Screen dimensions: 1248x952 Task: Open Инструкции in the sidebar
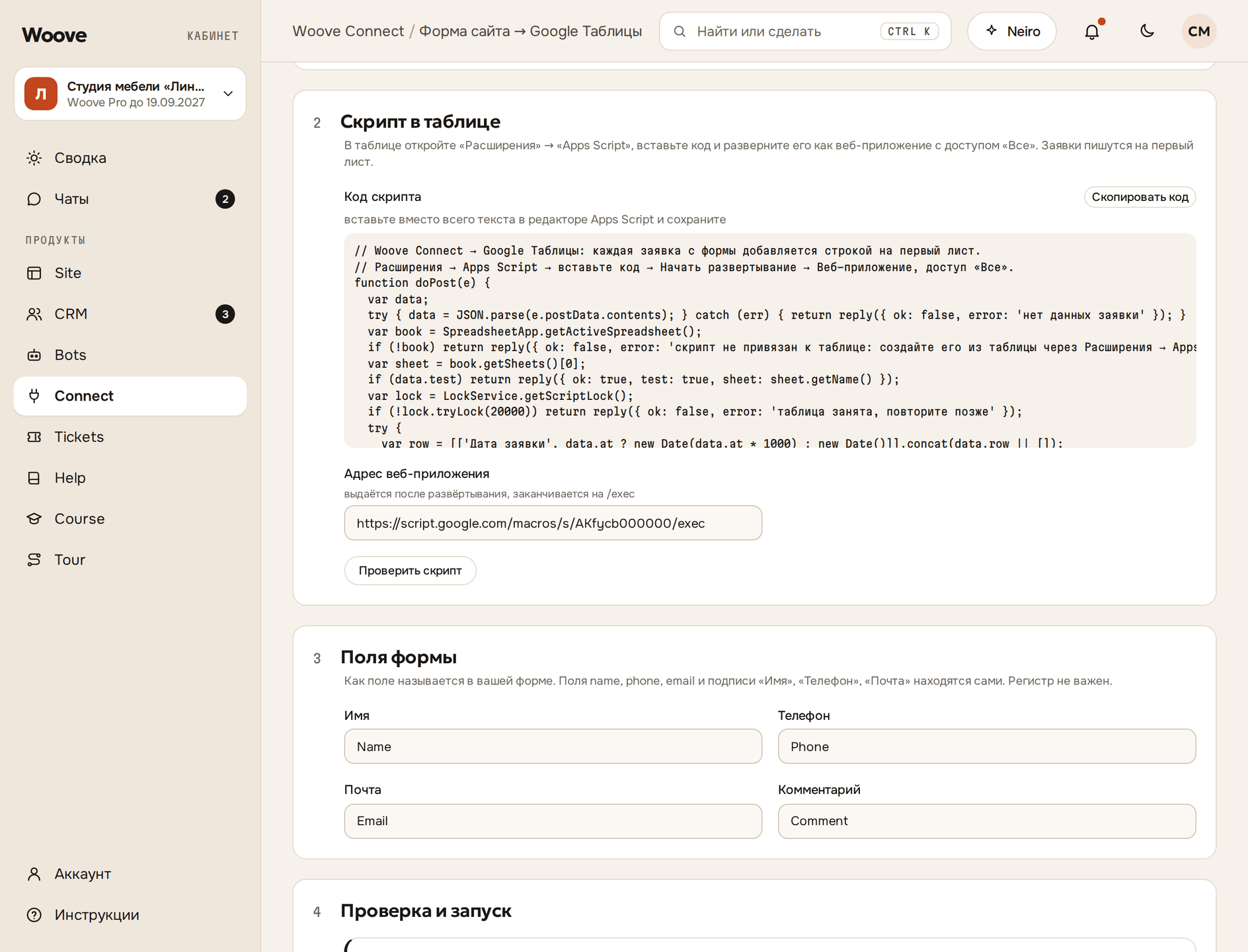130,915
